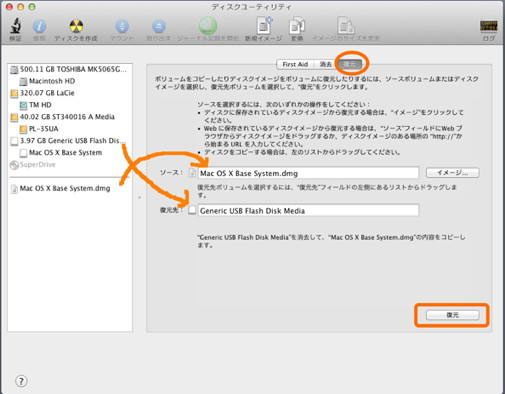Click the New Image toolbar icon
The height and width of the screenshot is (394, 505).
(264, 25)
